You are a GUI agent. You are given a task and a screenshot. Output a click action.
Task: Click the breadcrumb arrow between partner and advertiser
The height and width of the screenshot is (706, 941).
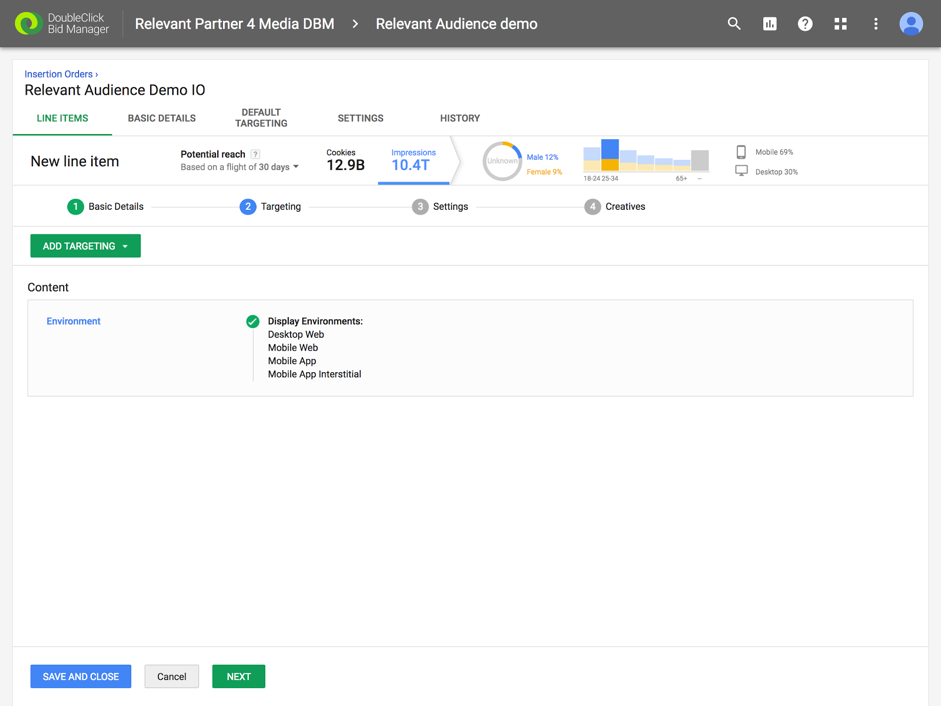click(355, 23)
